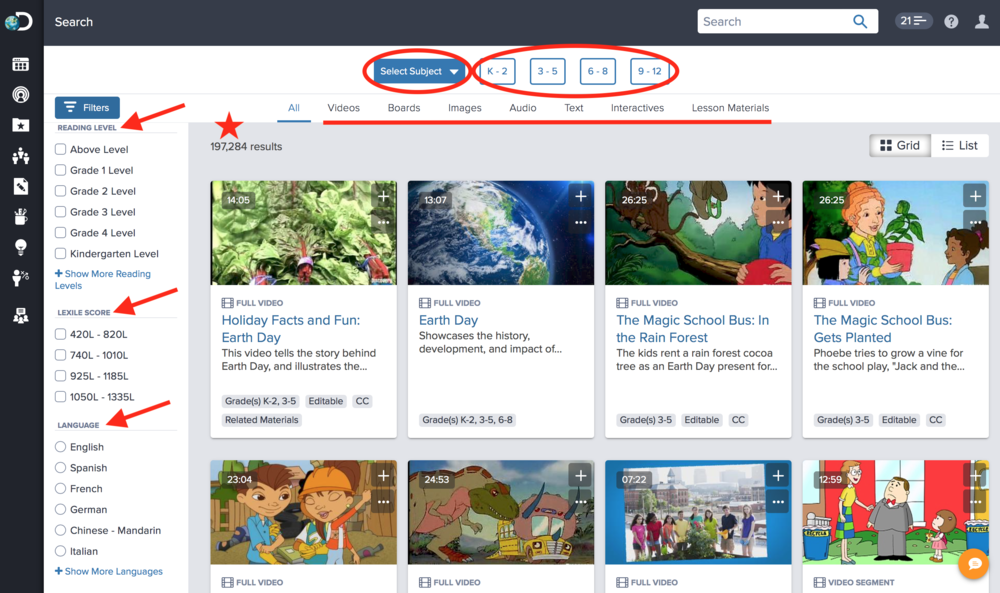Switch to the Interactives tab
Image resolution: width=1000 pixels, height=593 pixels.
pos(637,108)
